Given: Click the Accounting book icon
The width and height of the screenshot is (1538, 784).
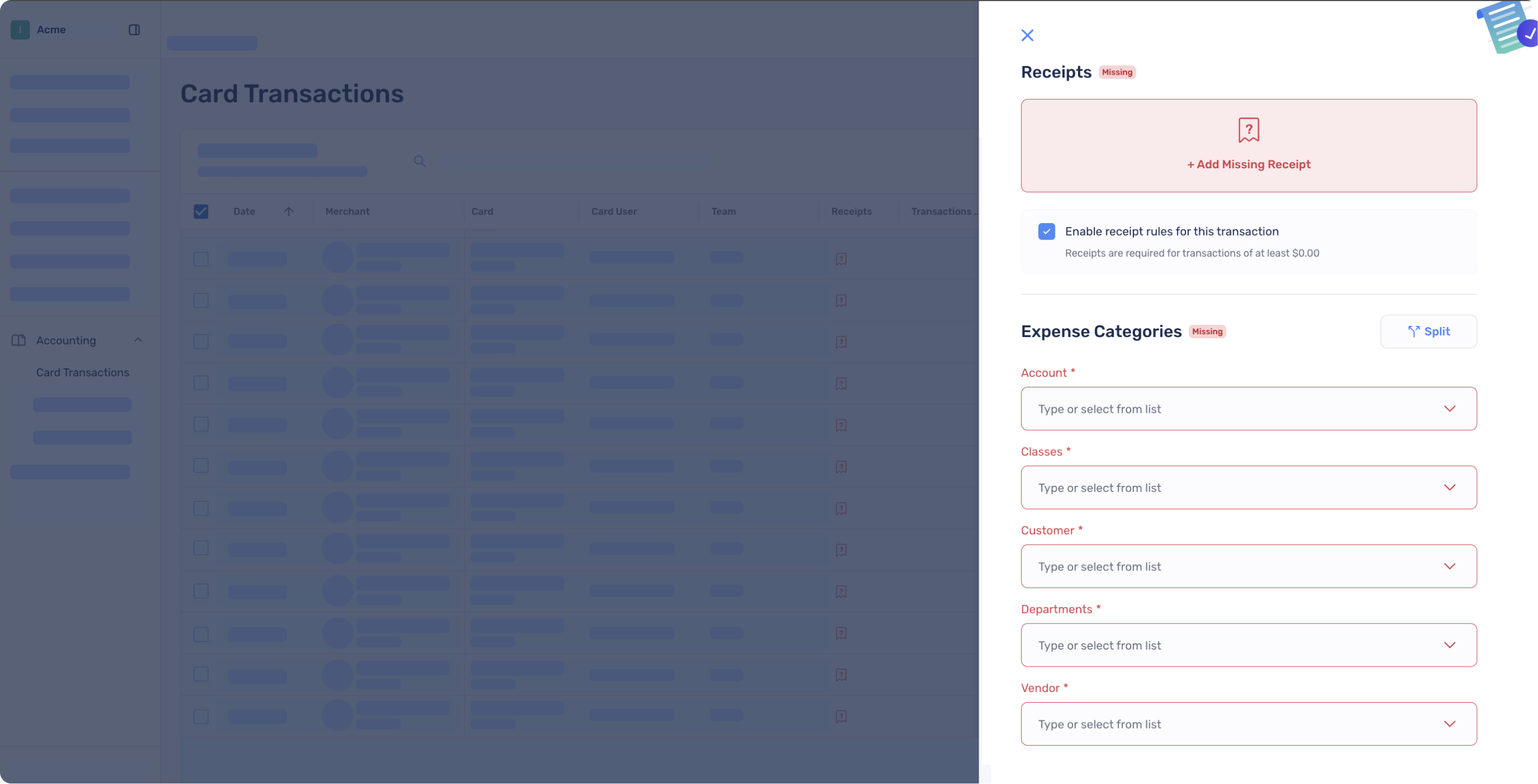Looking at the screenshot, I should coord(19,340).
